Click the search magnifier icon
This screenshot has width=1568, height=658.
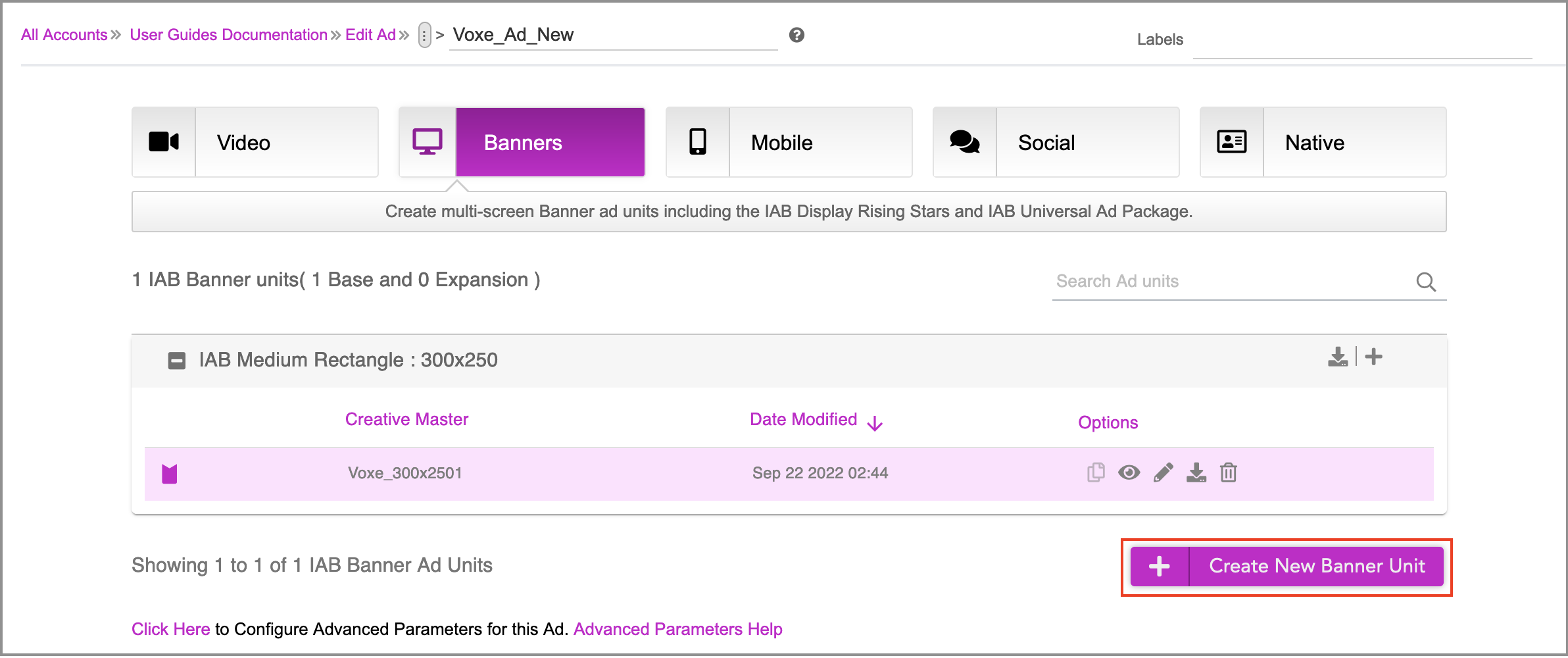(x=1425, y=282)
